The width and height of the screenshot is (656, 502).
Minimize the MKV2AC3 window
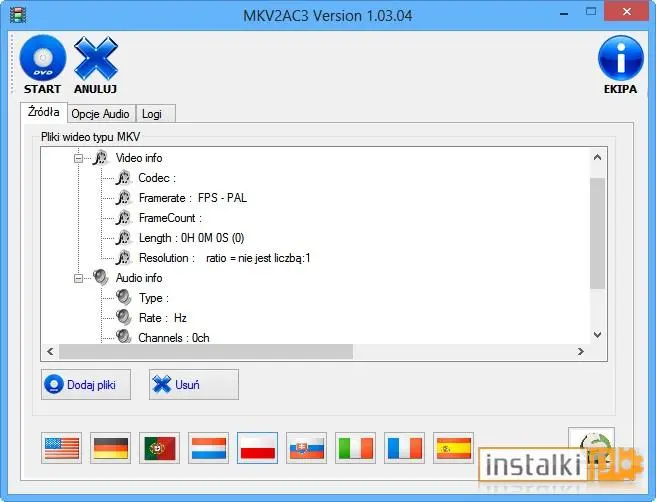(x=564, y=14)
